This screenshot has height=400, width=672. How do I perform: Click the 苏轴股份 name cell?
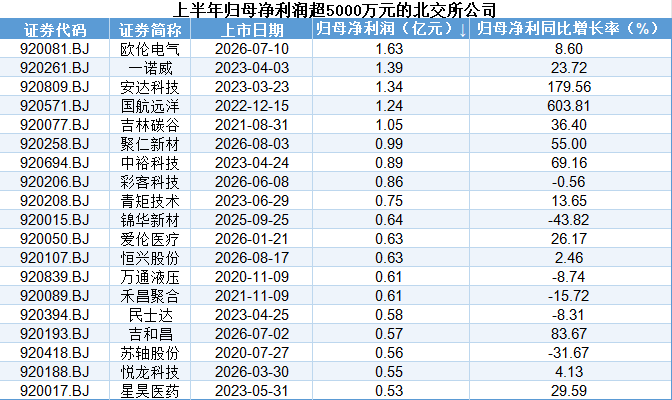coord(150,353)
